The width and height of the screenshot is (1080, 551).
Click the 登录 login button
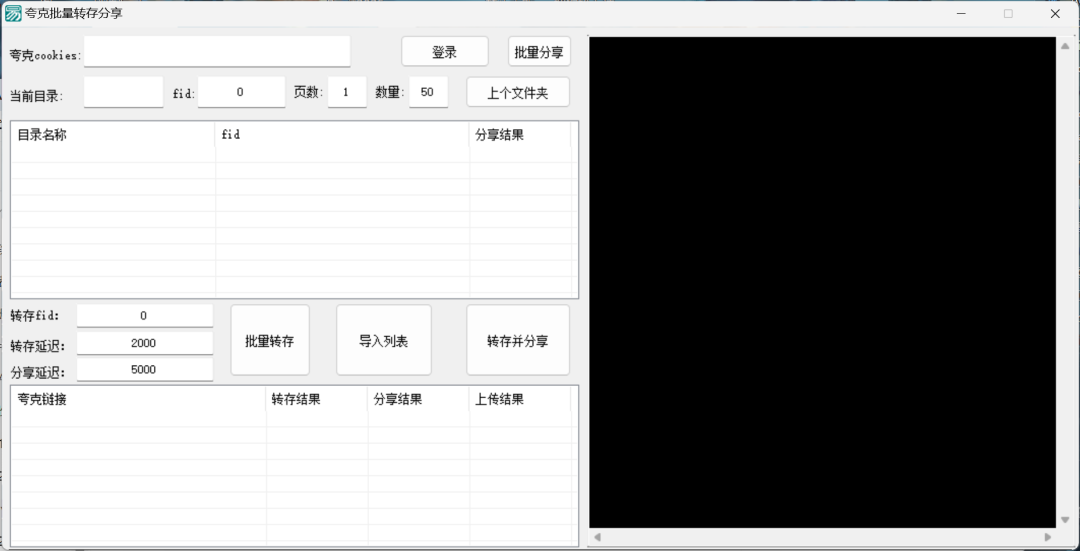point(444,52)
